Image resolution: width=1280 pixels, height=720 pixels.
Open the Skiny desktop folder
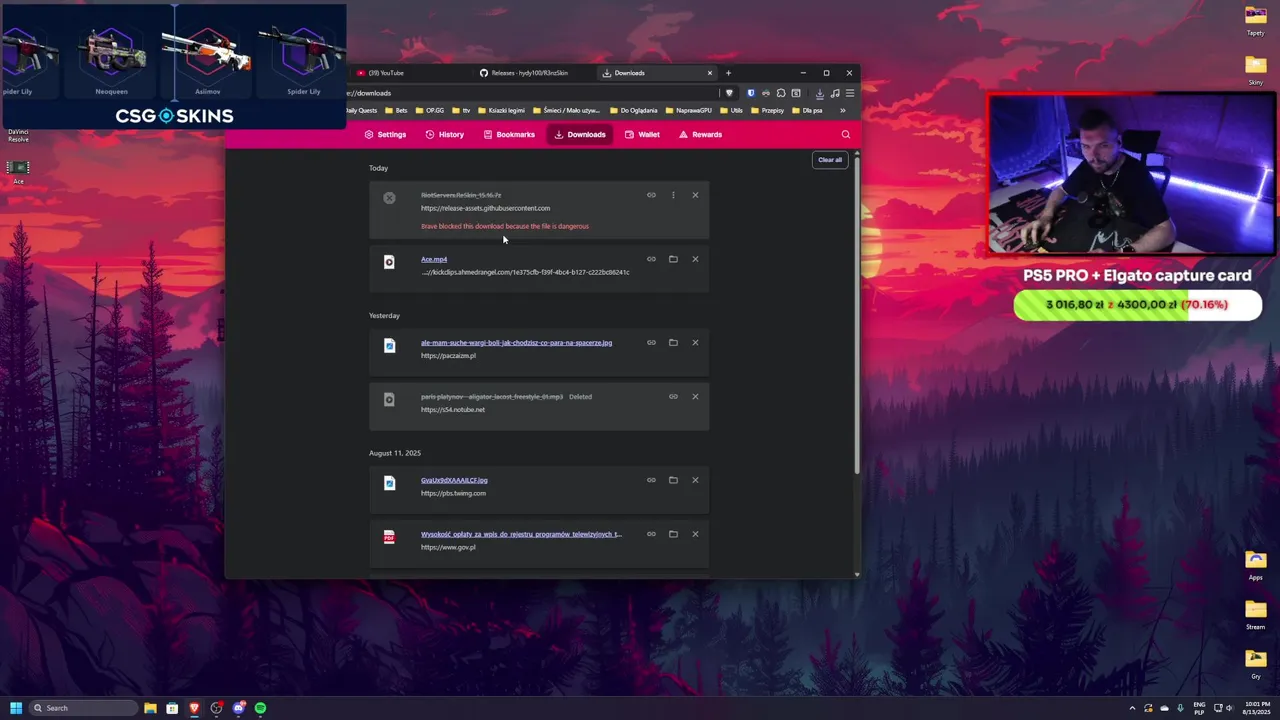pos(1255,70)
